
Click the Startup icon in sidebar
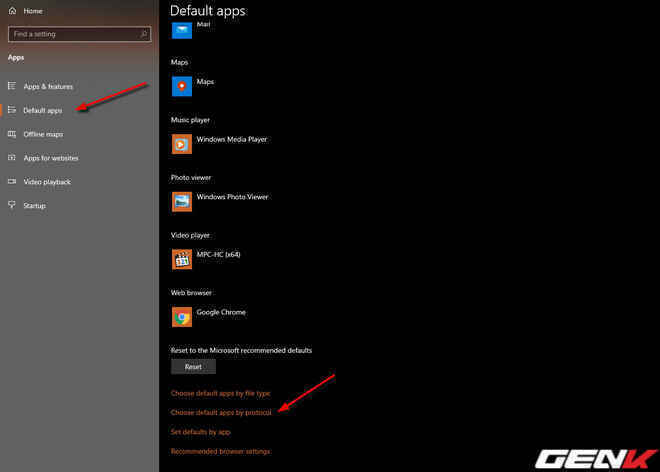click(12, 205)
